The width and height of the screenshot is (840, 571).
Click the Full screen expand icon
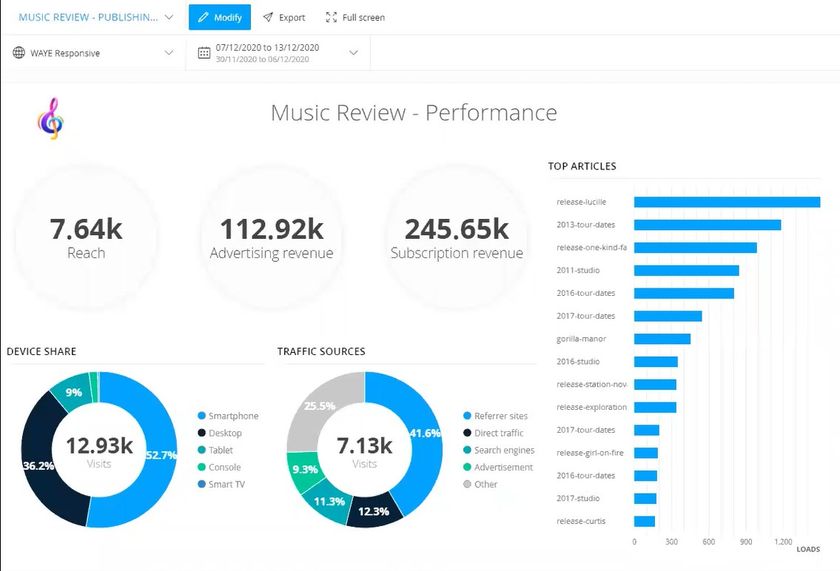(331, 17)
